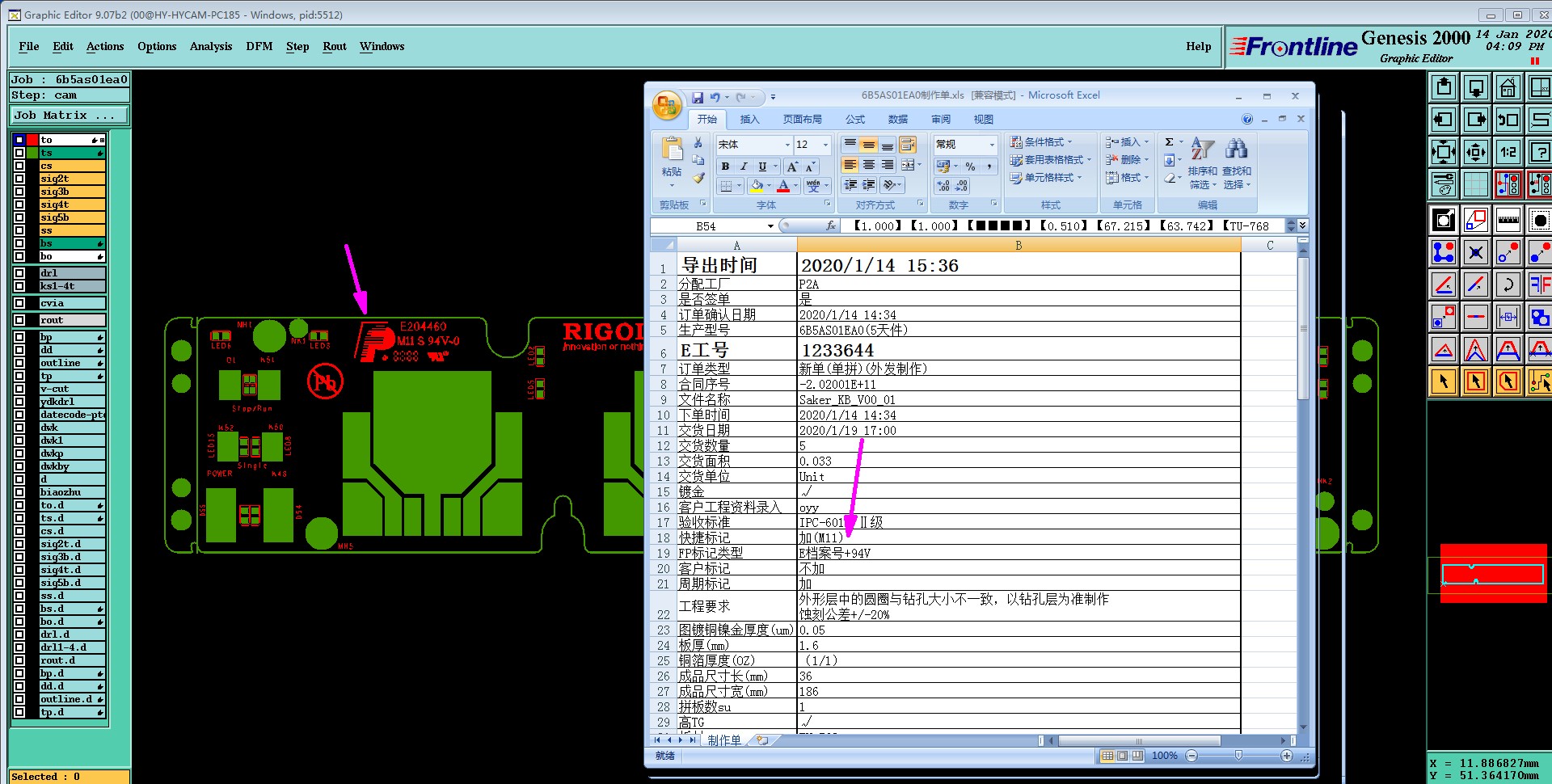Click the Excel Name Box showing B54
This screenshot has height=784, width=1552.
pos(708,226)
